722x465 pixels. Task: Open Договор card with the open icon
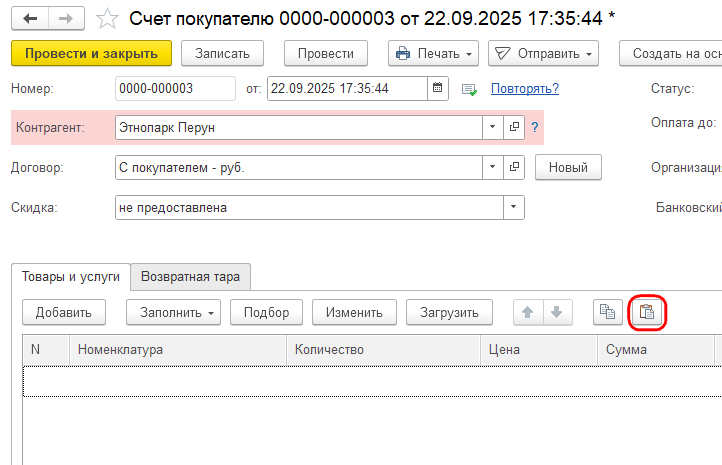tap(514, 167)
